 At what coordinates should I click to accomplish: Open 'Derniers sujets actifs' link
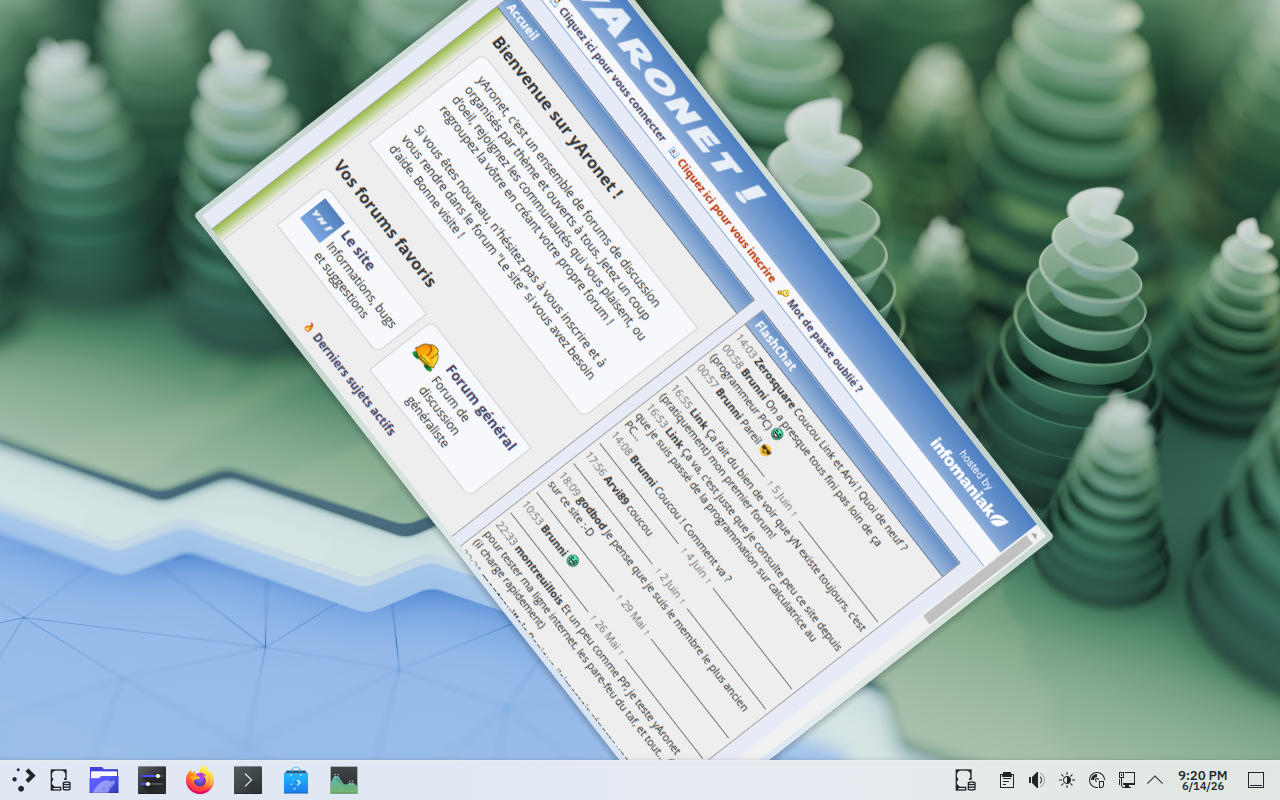point(354,383)
